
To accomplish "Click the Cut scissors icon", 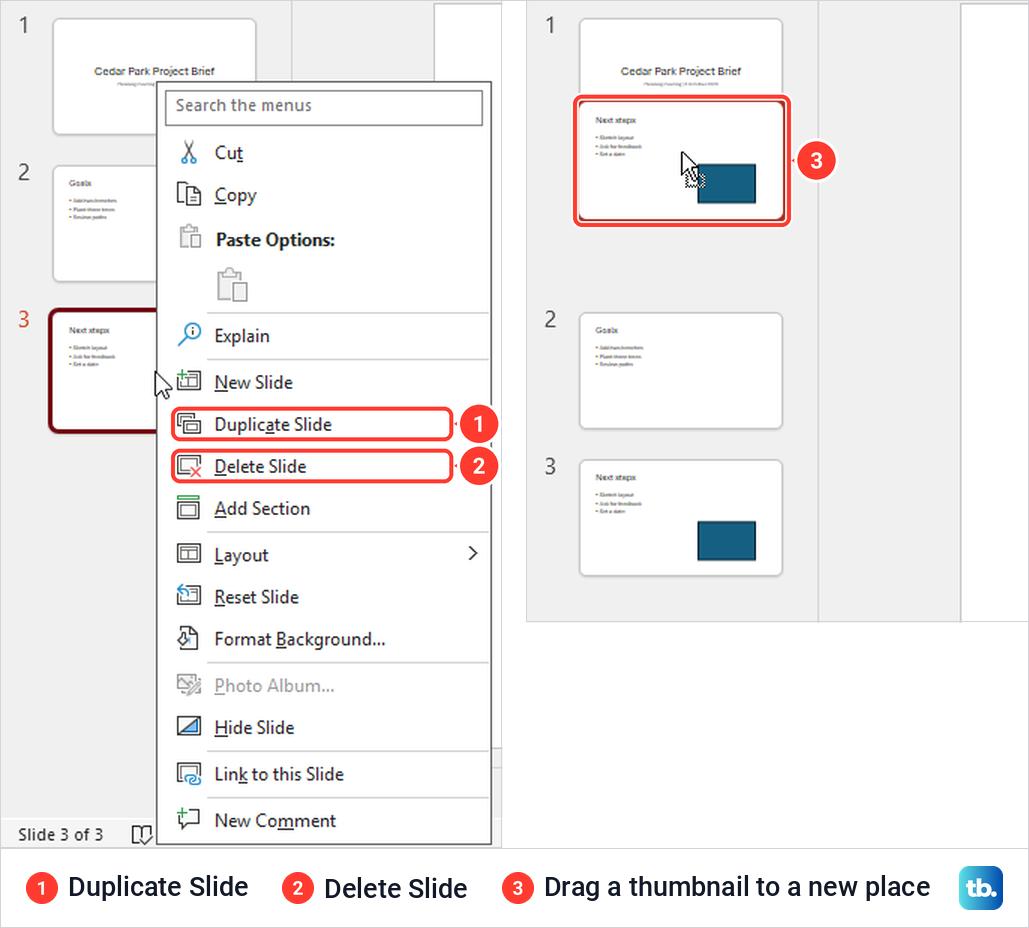I will (188, 152).
